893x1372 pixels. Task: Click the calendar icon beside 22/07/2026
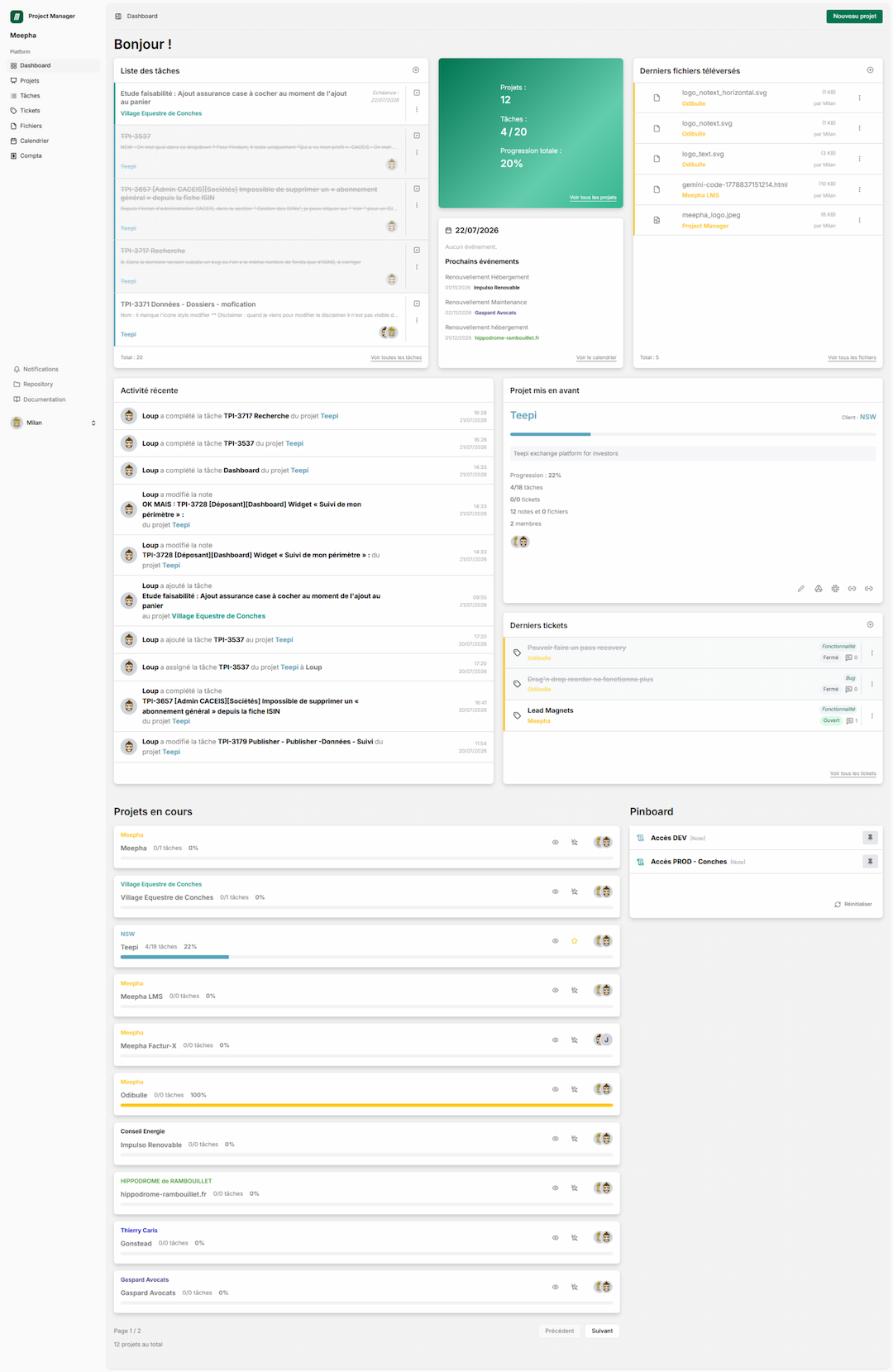click(x=448, y=231)
